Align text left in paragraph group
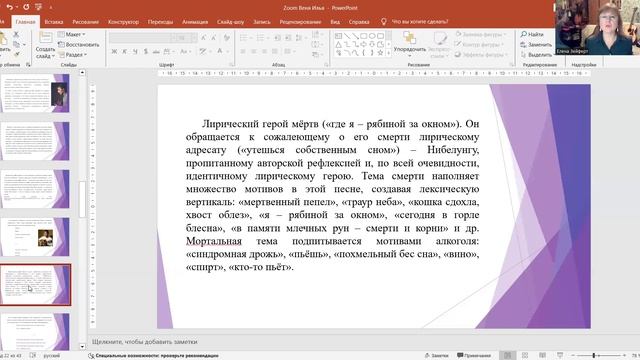This screenshot has width=640, height=360. (x=243, y=51)
